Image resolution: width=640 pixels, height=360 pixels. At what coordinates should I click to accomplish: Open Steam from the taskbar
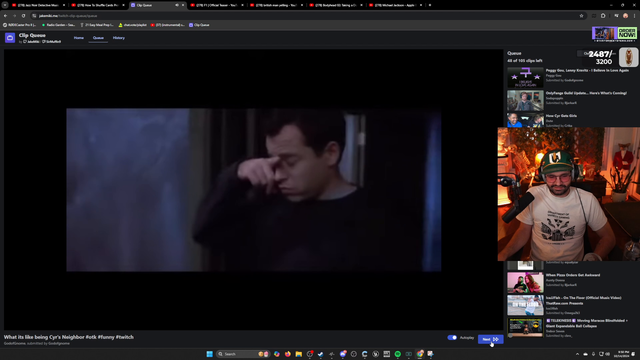(x=321, y=354)
